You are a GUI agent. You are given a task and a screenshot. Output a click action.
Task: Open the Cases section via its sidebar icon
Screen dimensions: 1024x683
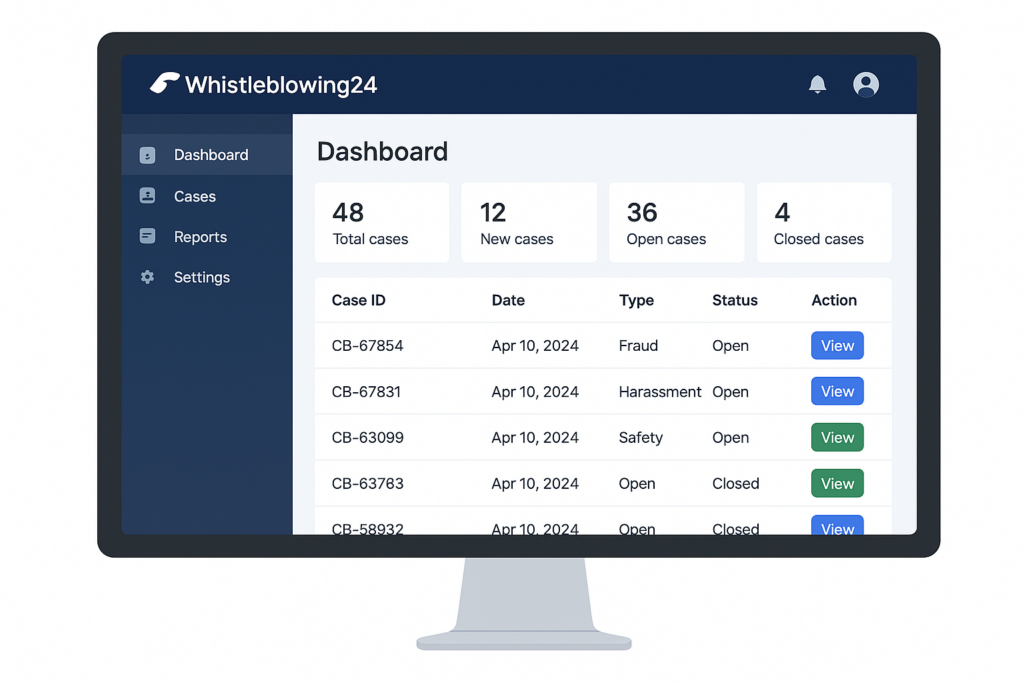click(147, 196)
